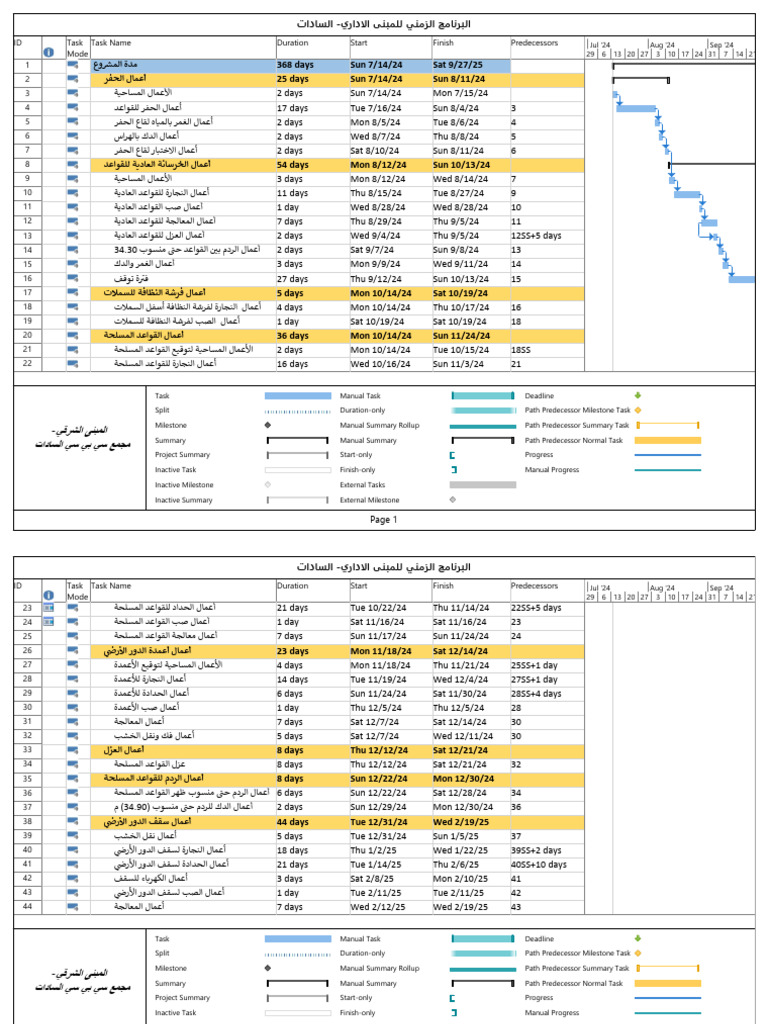The width and height of the screenshot is (768, 1024).
Task: Click the green Deadline arrow in the page 1 legend
Action: point(637,395)
